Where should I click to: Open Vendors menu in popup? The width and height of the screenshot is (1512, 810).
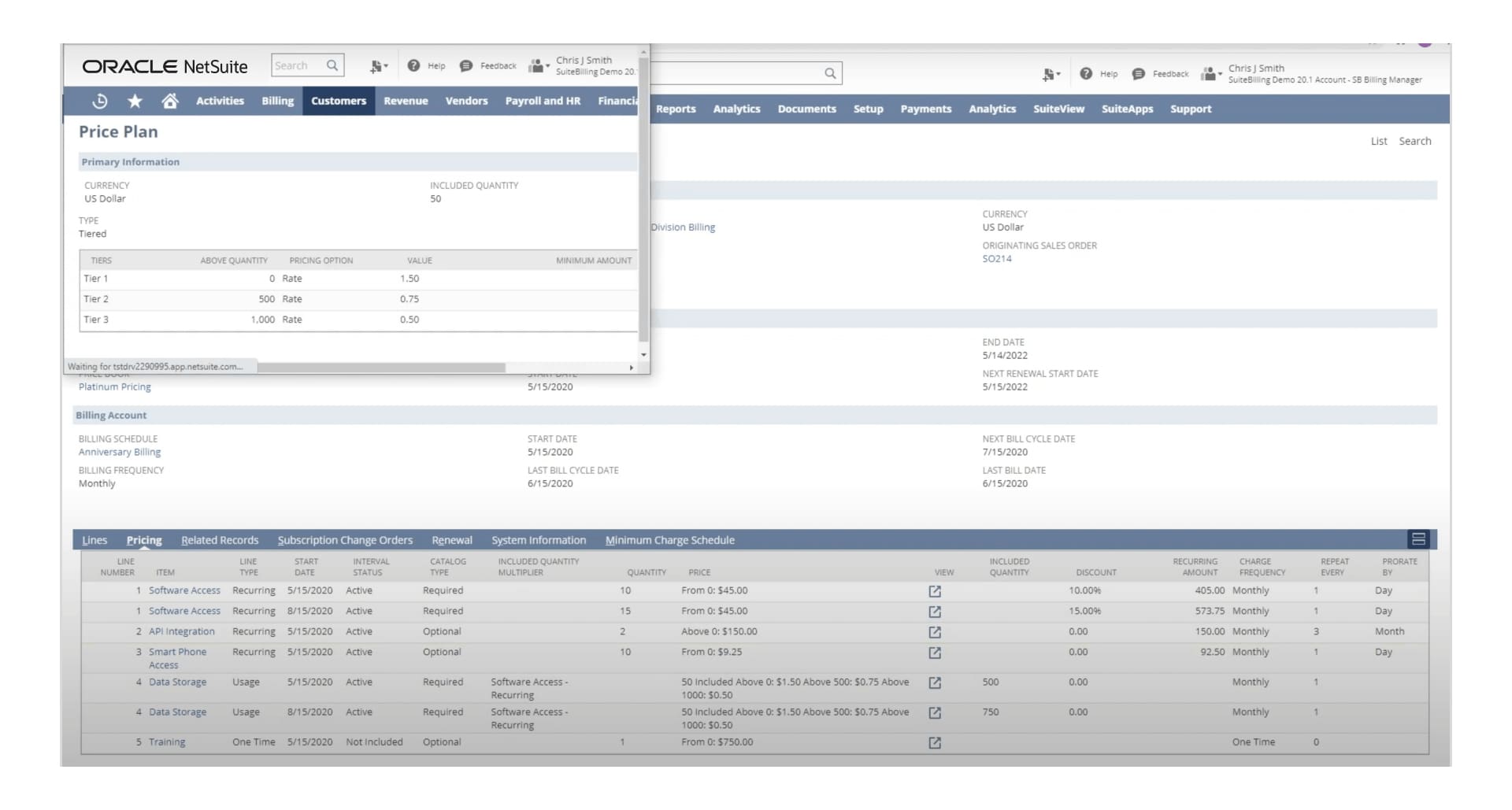(x=466, y=101)
